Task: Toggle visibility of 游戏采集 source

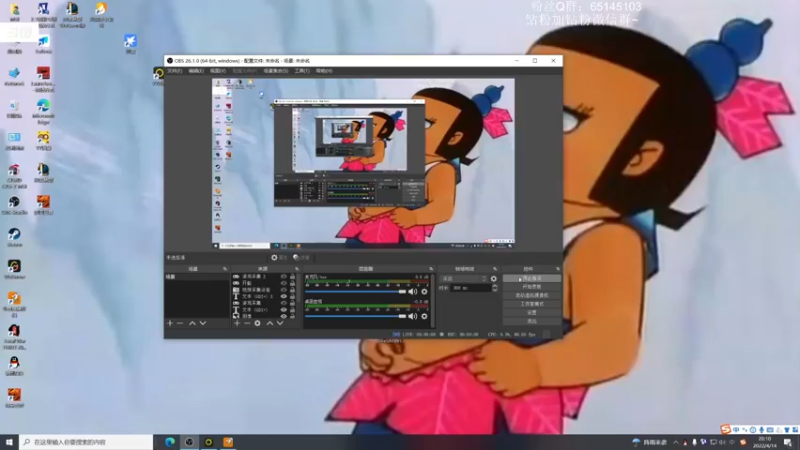Action: coord(284,303)
